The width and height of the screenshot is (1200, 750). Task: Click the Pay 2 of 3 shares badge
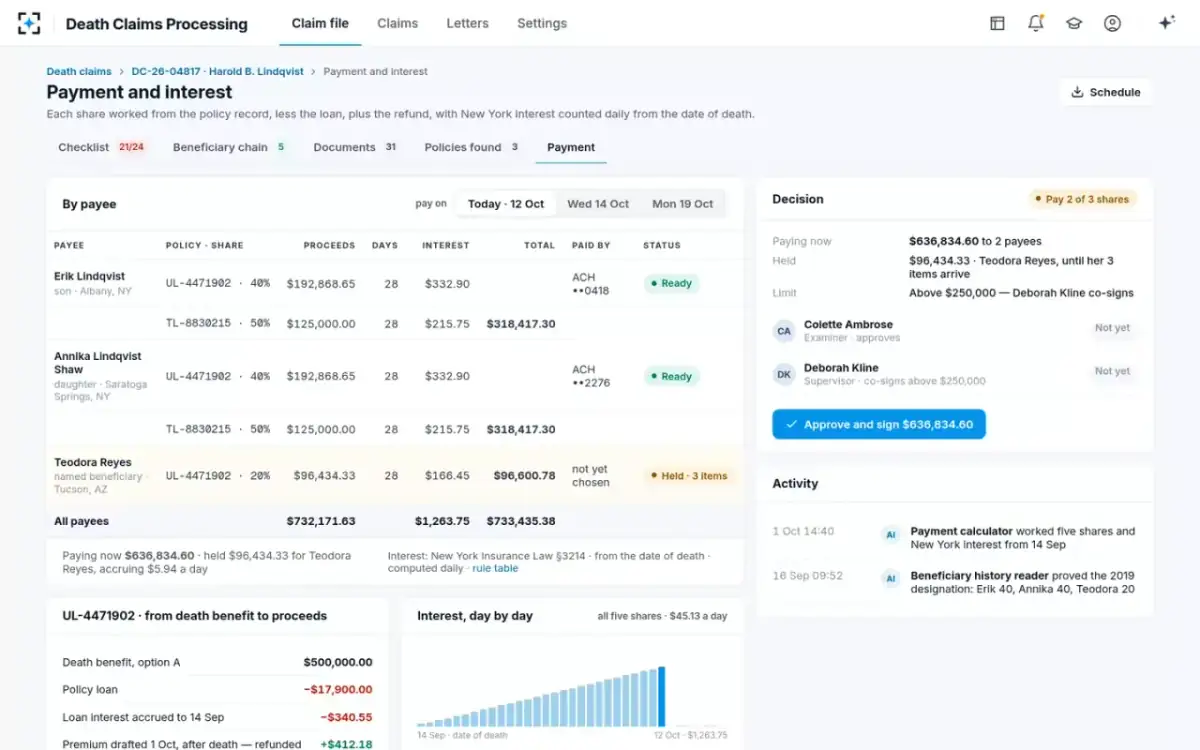(1083, 199)
